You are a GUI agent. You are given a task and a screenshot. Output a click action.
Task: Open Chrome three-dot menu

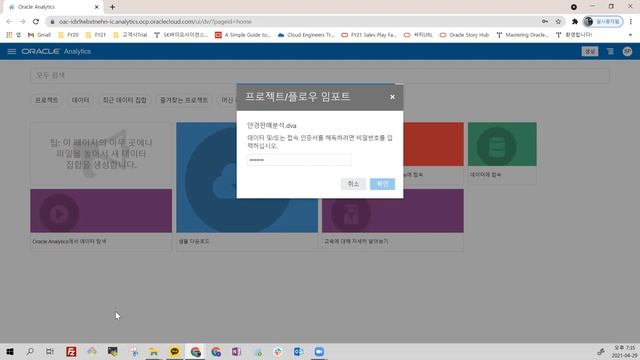(631, 21)
